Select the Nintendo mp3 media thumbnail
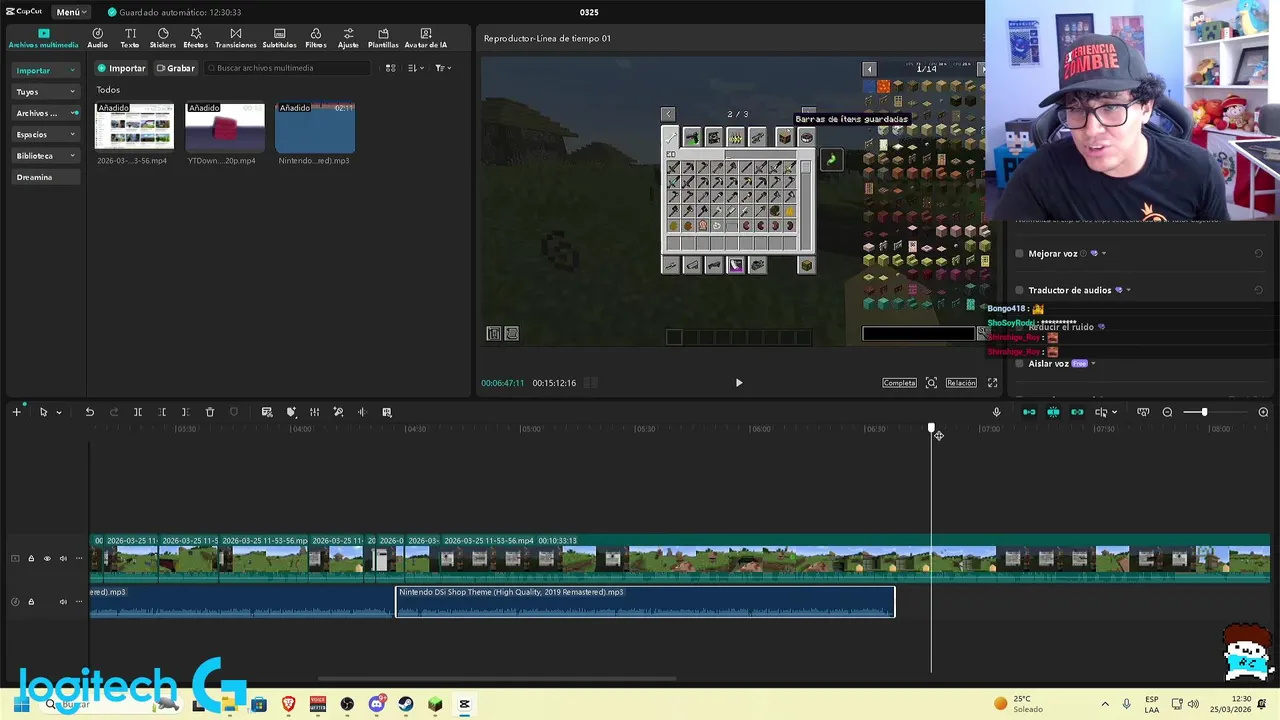This screenshot has height=720, width=1280. click(315, 127)
